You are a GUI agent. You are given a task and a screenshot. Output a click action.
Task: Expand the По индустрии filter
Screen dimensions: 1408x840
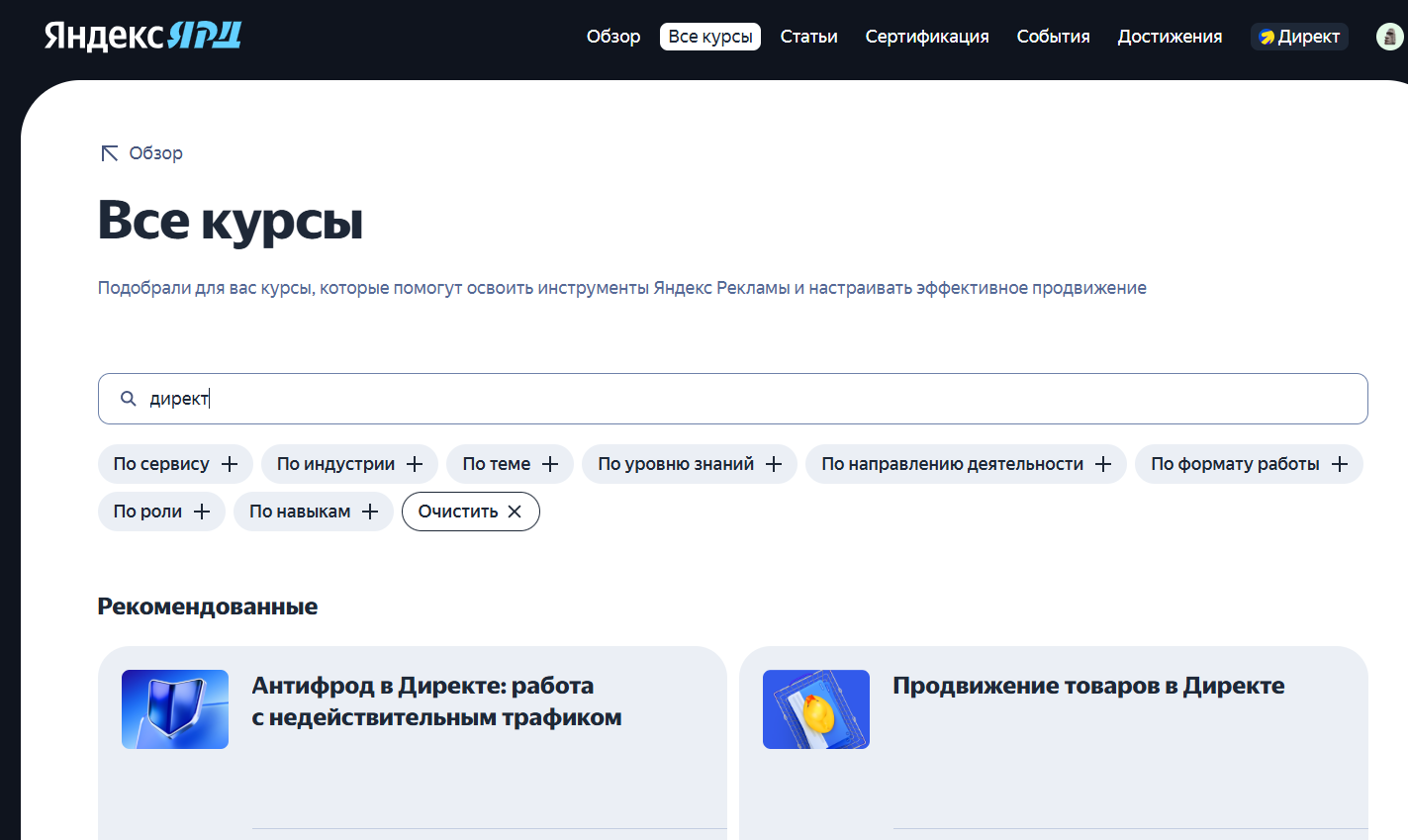[x=349, y=464]
